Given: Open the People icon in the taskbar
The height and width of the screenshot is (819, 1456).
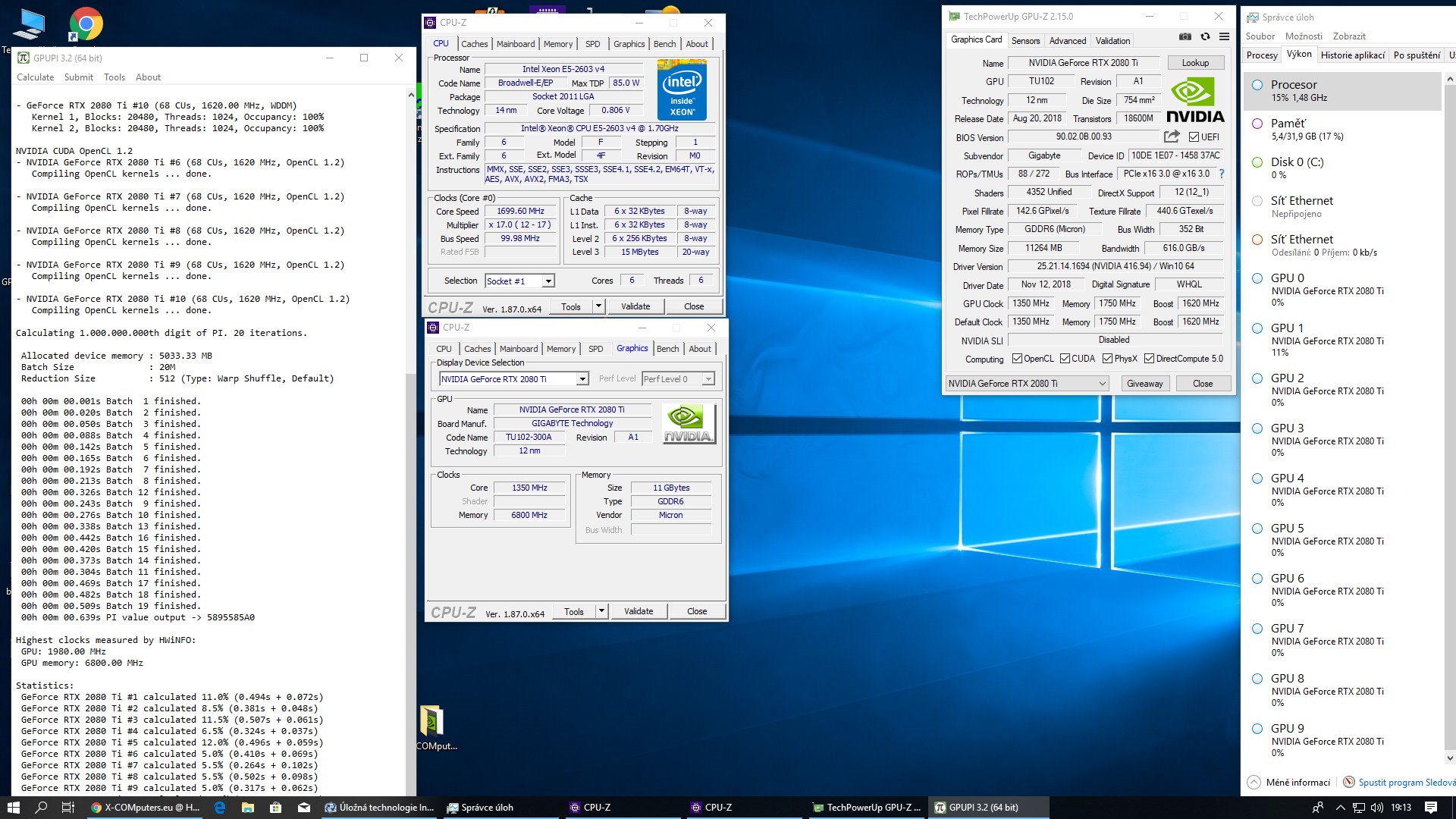Looking at the screenshot, I should (1319, 808).
